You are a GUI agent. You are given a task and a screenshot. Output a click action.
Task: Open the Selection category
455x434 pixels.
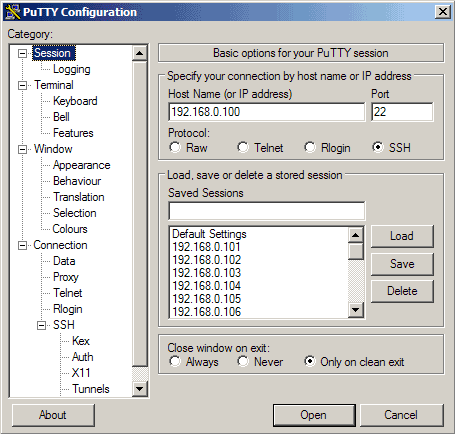point(75,213)
